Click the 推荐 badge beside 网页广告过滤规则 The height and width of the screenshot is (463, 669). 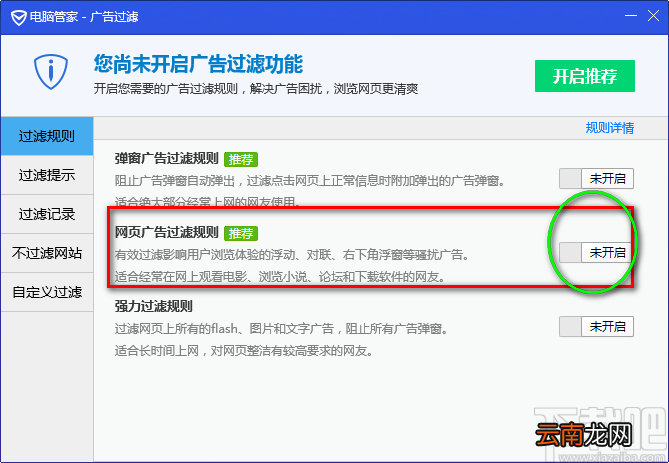tap(241, 233)
